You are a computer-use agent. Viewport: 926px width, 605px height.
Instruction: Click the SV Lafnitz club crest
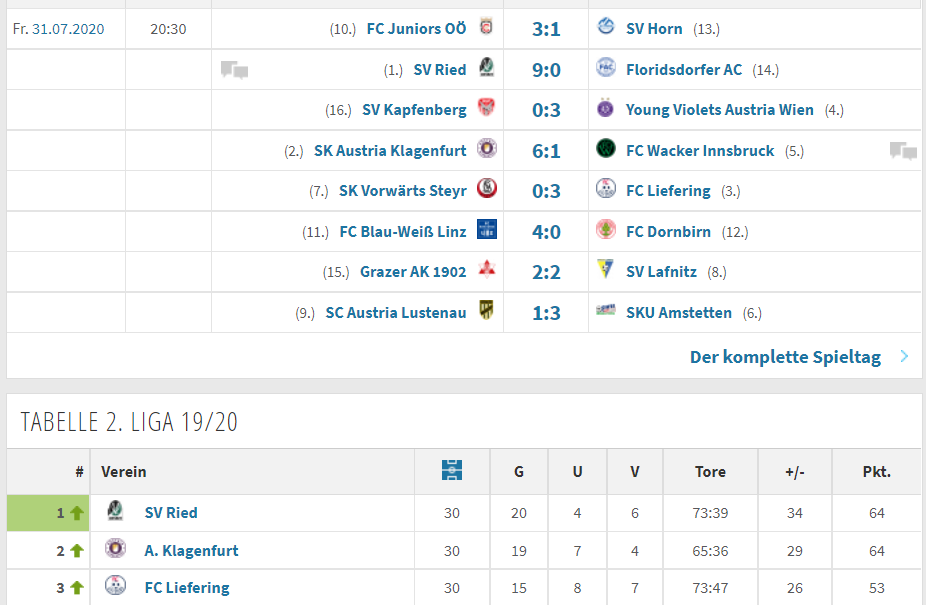(605, 269)
